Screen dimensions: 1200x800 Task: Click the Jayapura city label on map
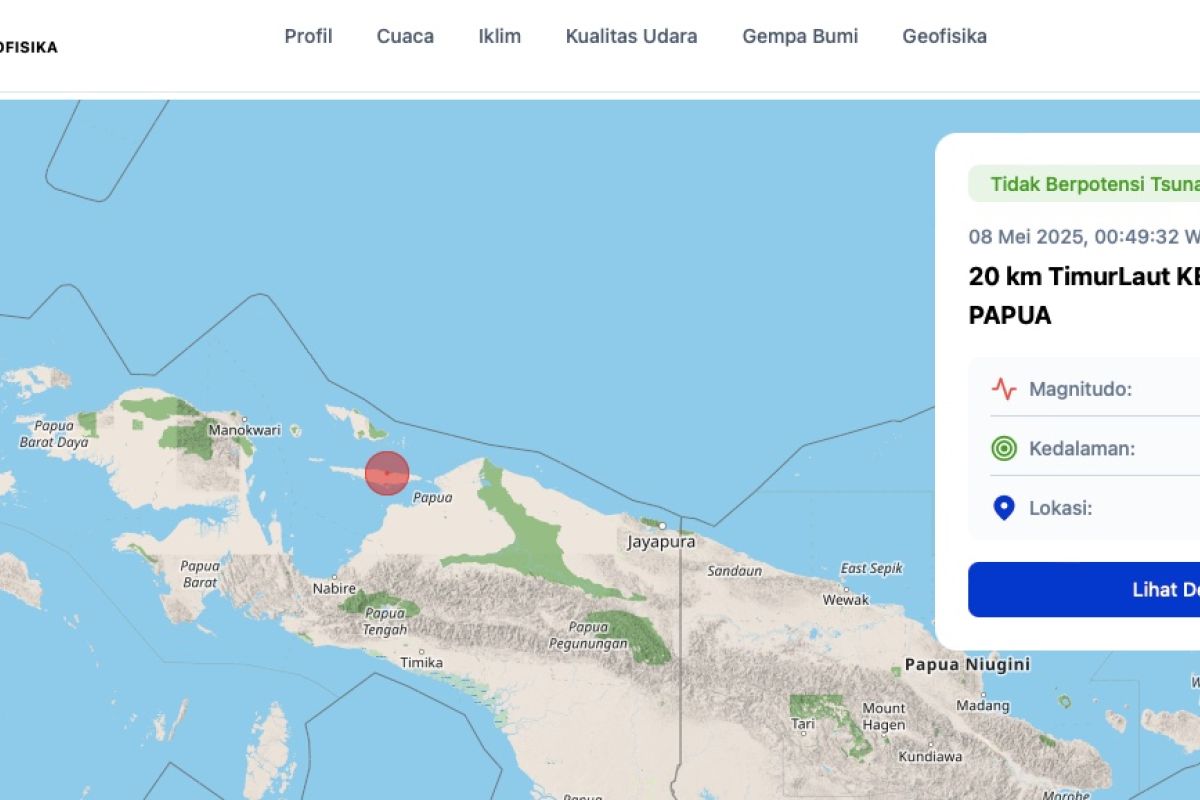tap(660, 541)
